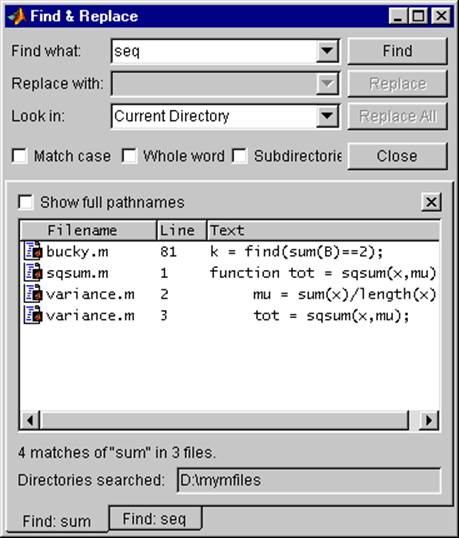This screenshot has width=459, height=538.
Task: Click the Find button
Action: coord(397,51)
